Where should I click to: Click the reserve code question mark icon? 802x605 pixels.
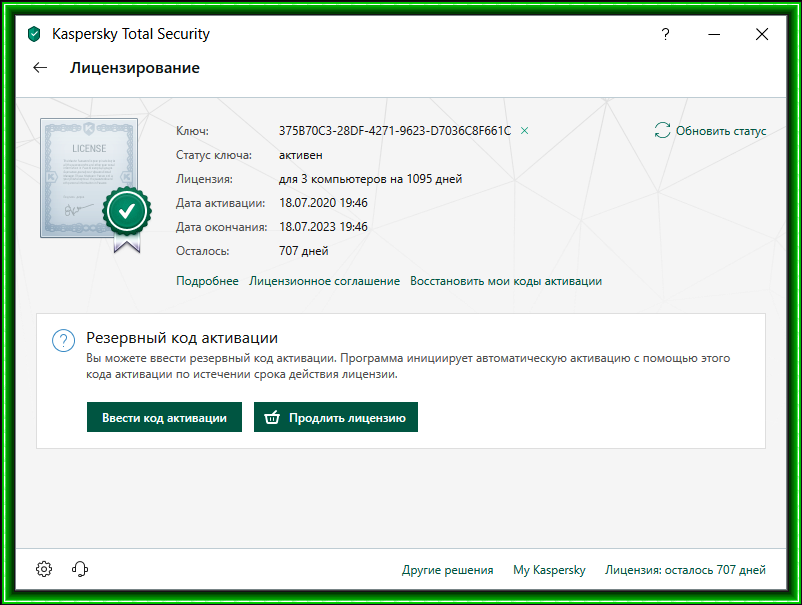(63, 341)
